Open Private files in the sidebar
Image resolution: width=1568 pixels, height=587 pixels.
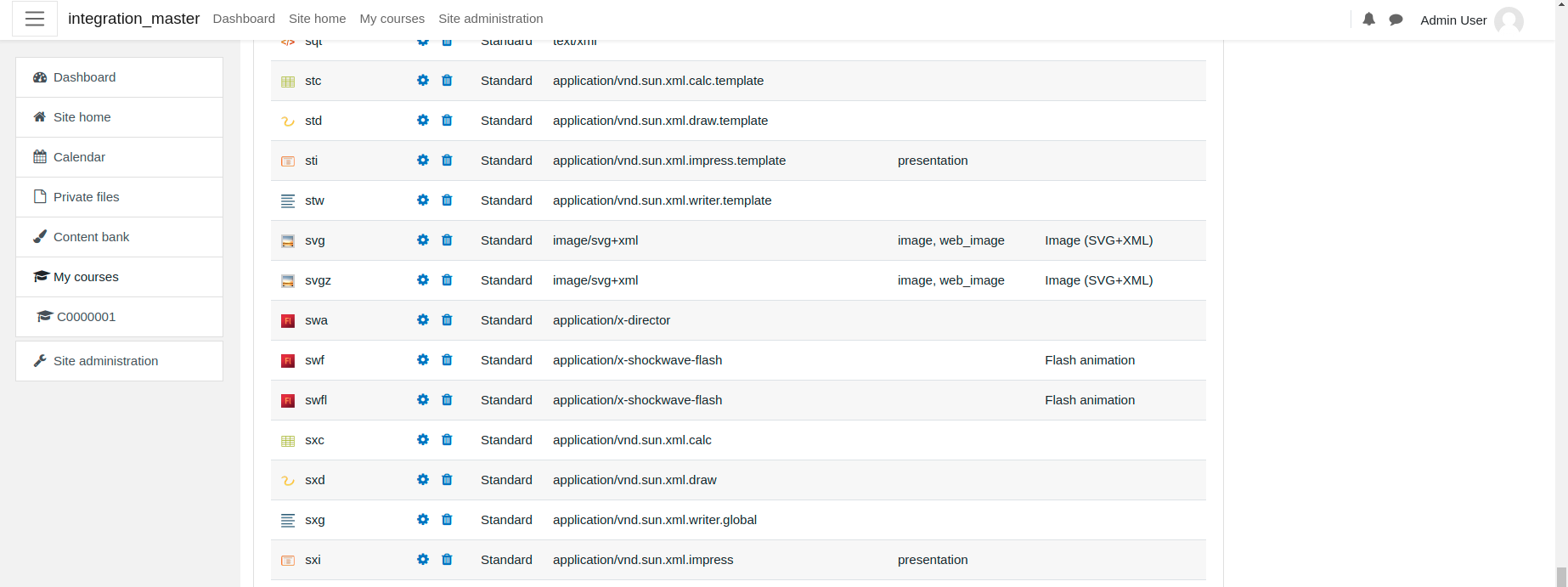tap(119, 197)
